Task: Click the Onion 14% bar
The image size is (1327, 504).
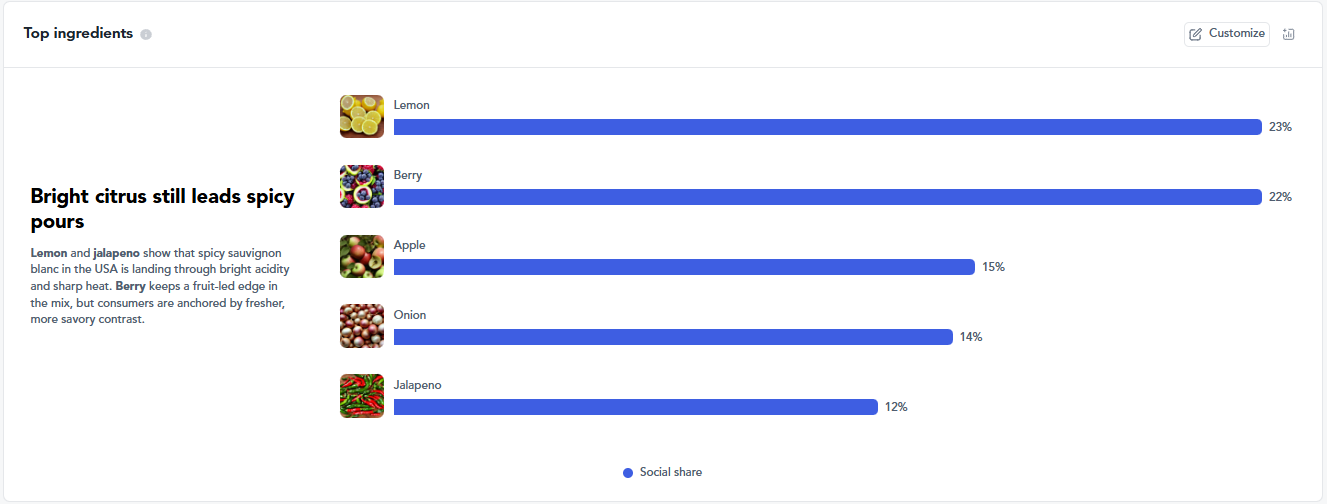Action: coord(673,337)
